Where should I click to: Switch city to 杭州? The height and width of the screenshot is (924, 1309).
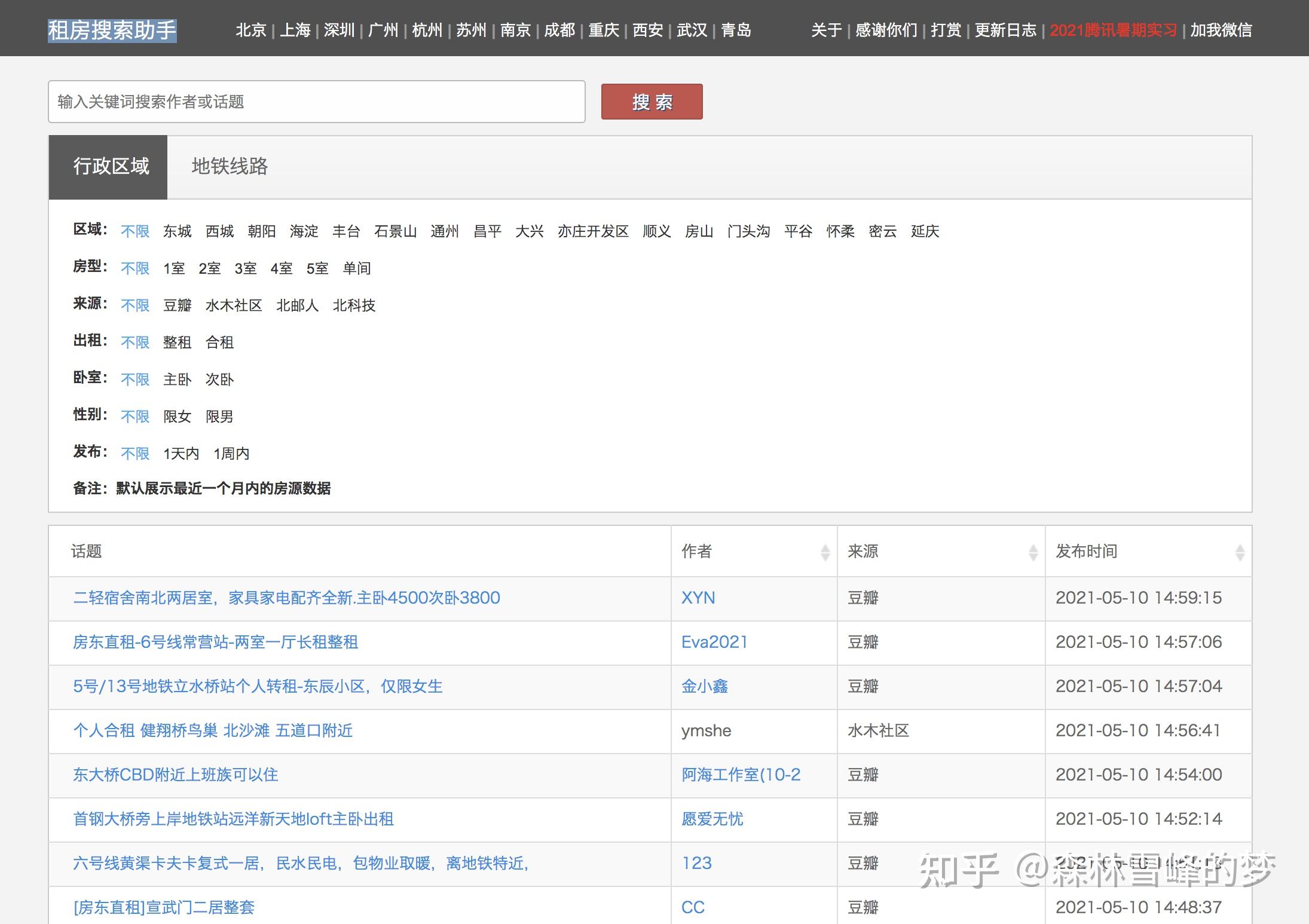pyautogui.click(x=427, y=30)
